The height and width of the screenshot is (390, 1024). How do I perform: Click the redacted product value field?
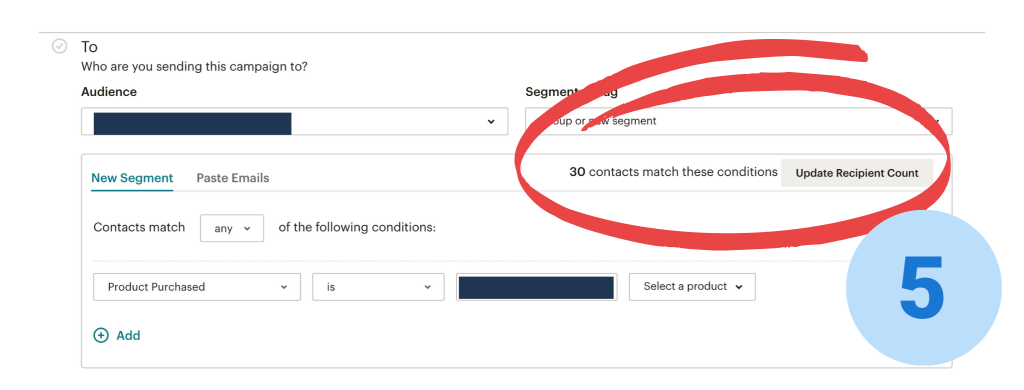[x=536, y=287]
